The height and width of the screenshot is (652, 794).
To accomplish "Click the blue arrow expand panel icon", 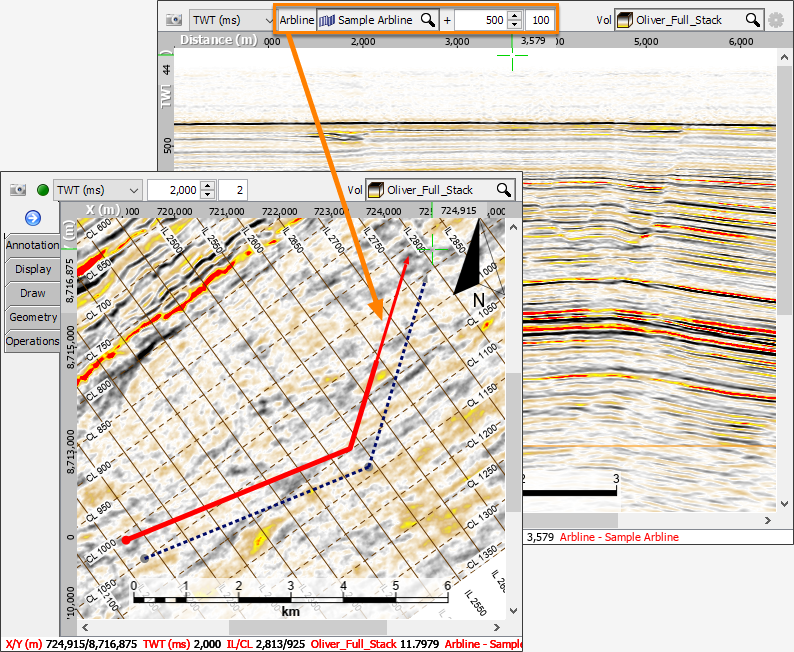I will (33, 218).
